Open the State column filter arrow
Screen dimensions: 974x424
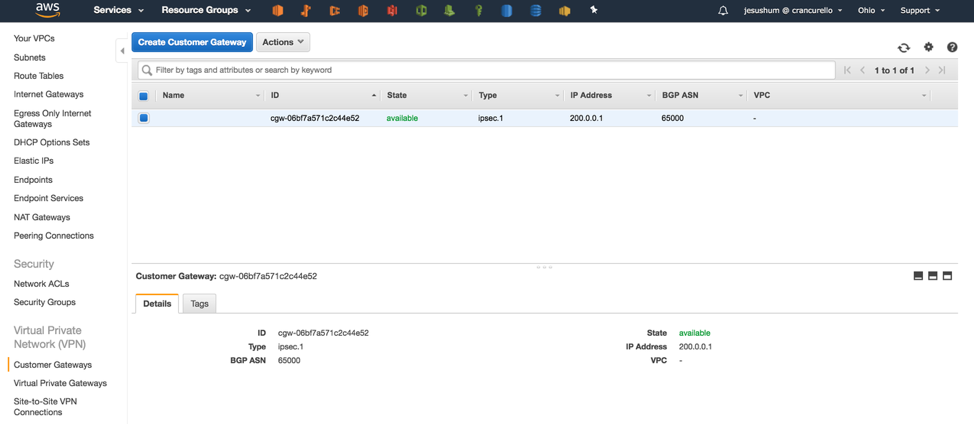[x=466, y=96]
